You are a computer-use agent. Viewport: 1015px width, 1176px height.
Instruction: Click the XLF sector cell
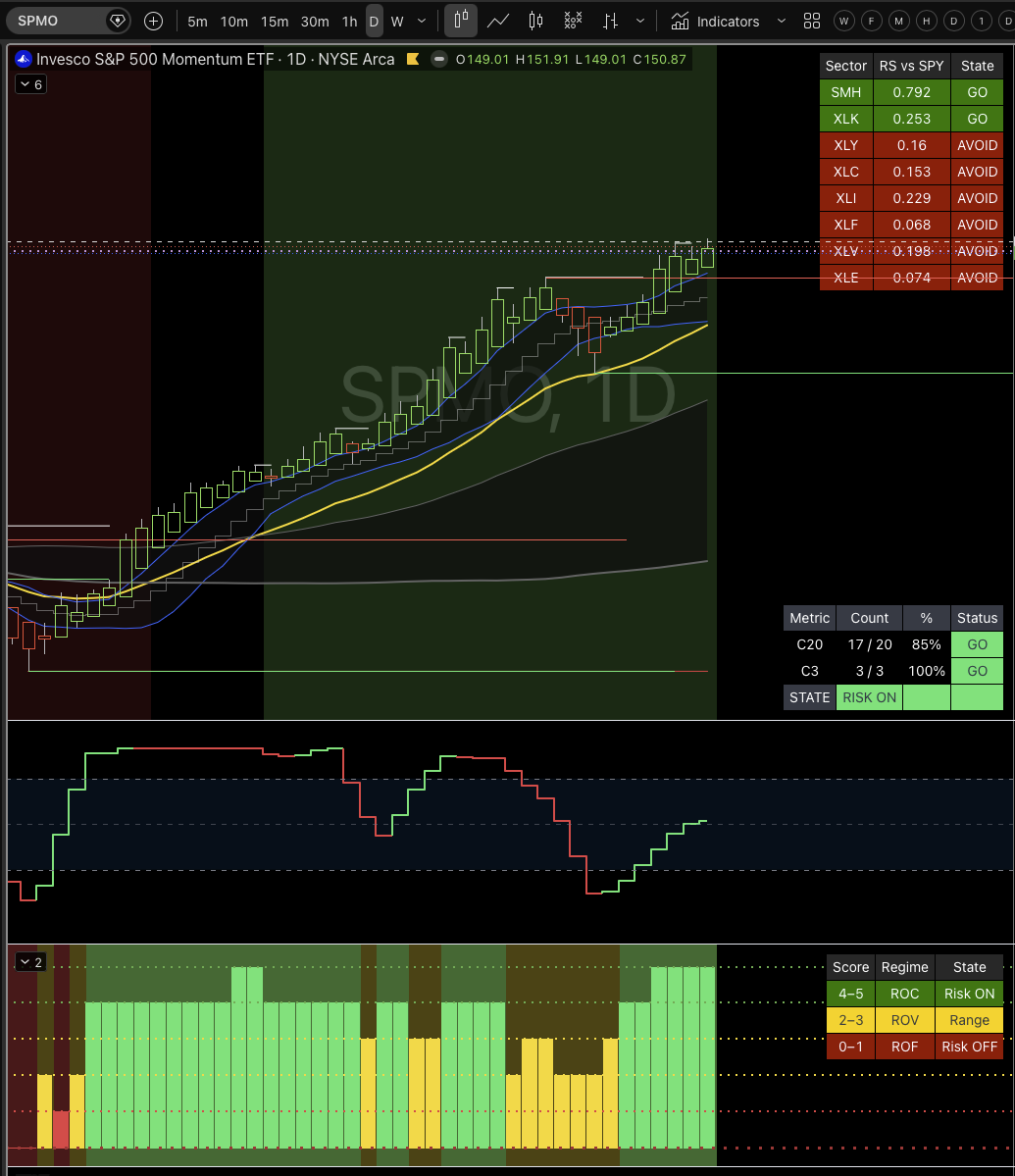coord(846,225)
